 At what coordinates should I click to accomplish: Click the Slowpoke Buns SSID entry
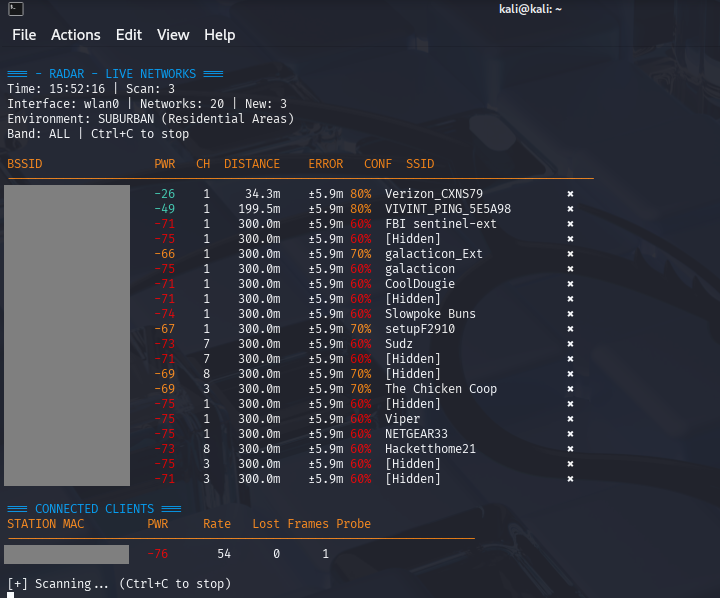tap(430, 314)
